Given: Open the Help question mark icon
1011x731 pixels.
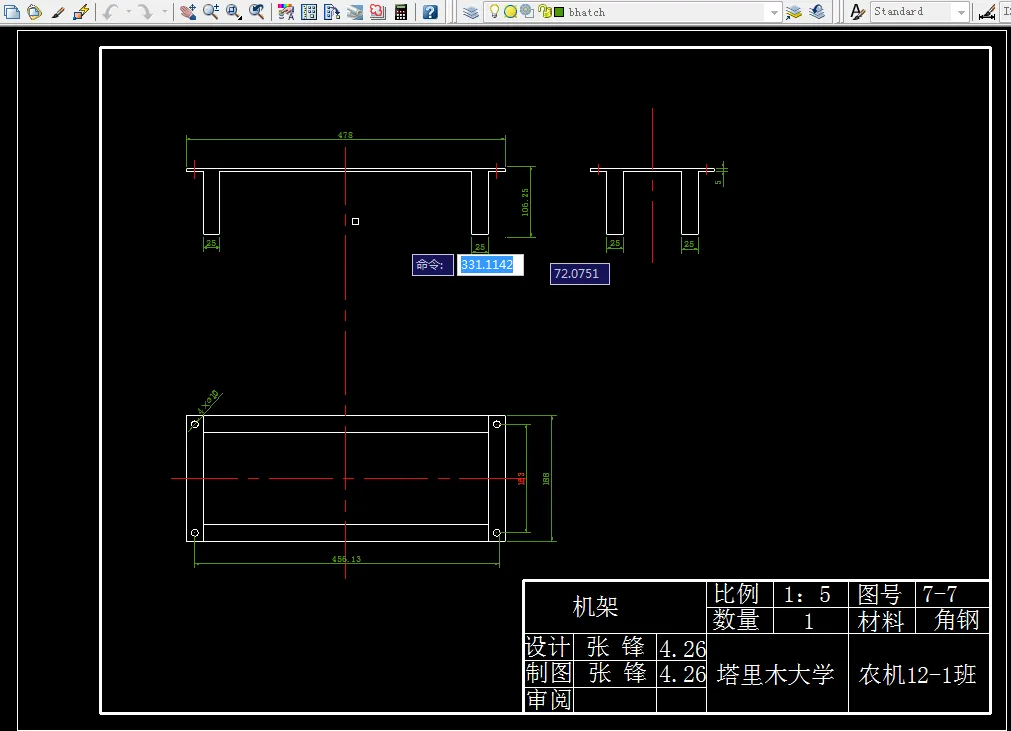Looking at the screenshot, I should click(430, 12).
